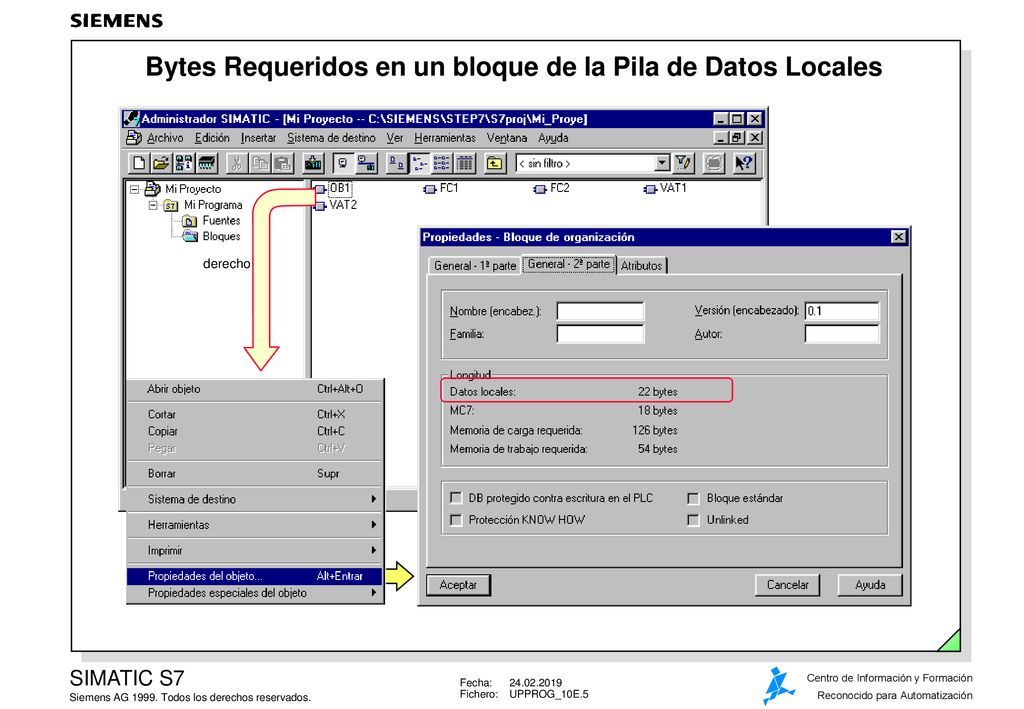Screen dimensions: 1024x709
Task: Choose Abrir objeto from context menu
Action: [x=255, y=389]
